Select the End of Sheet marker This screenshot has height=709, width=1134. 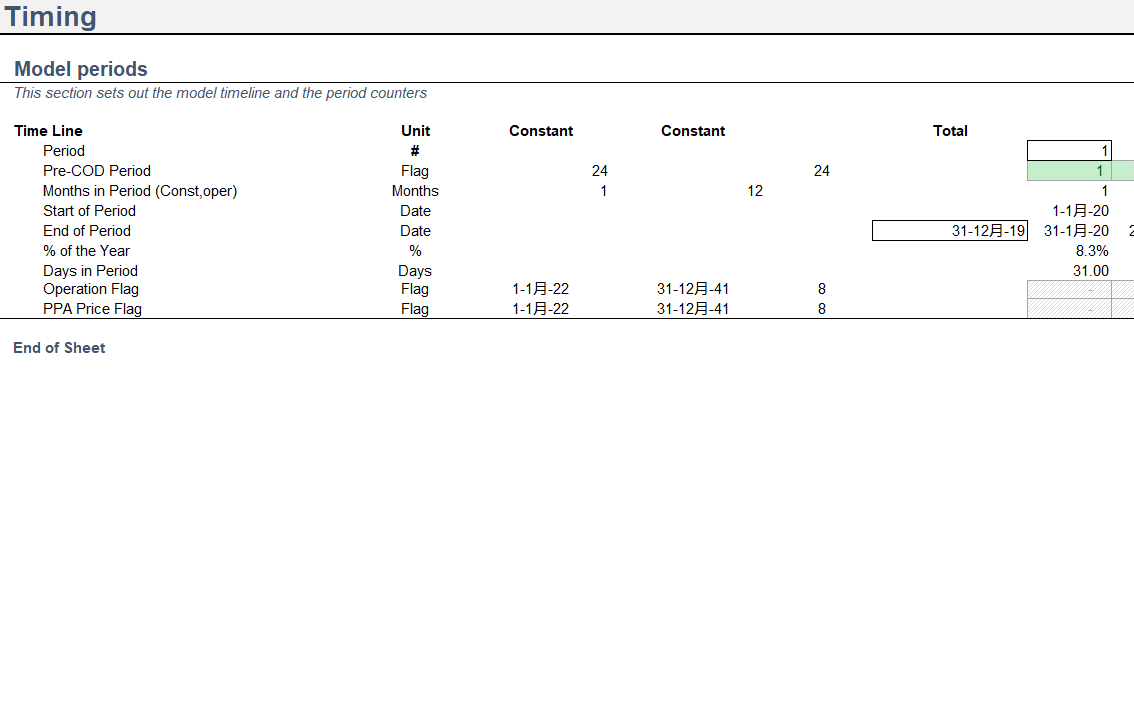[x=59, y=348]
